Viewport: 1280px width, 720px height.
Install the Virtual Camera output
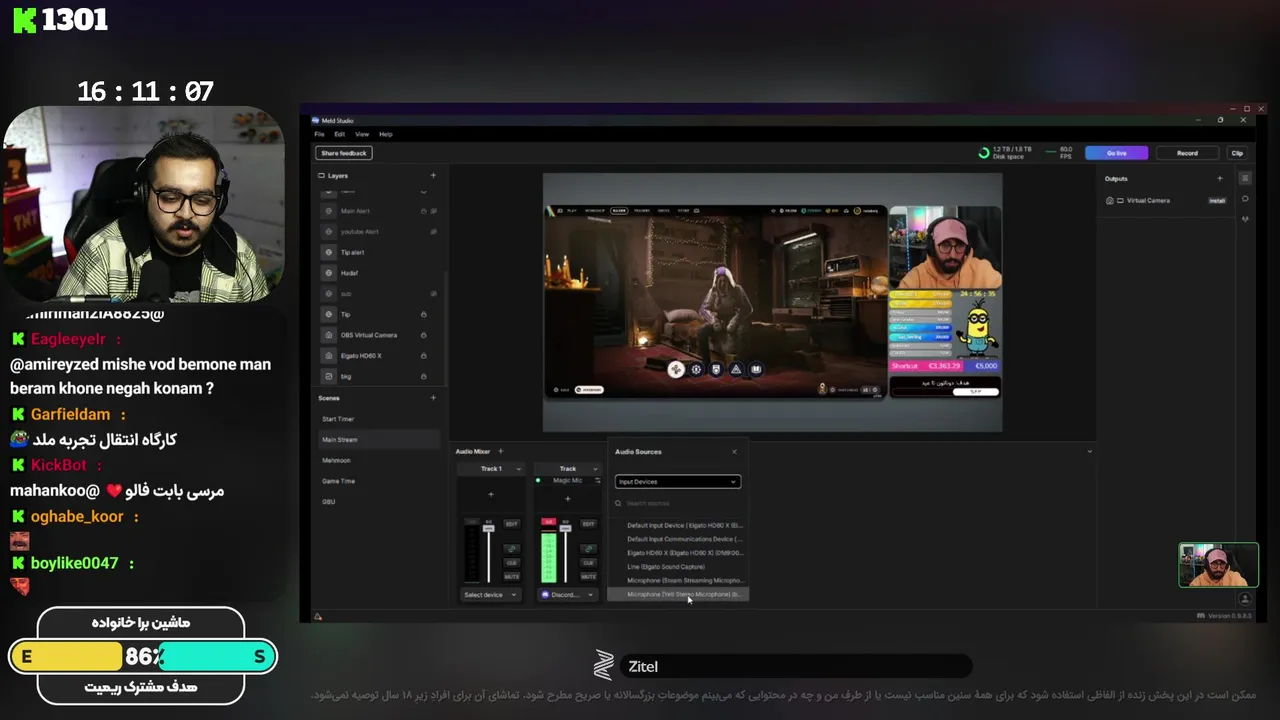(1217, 201)
